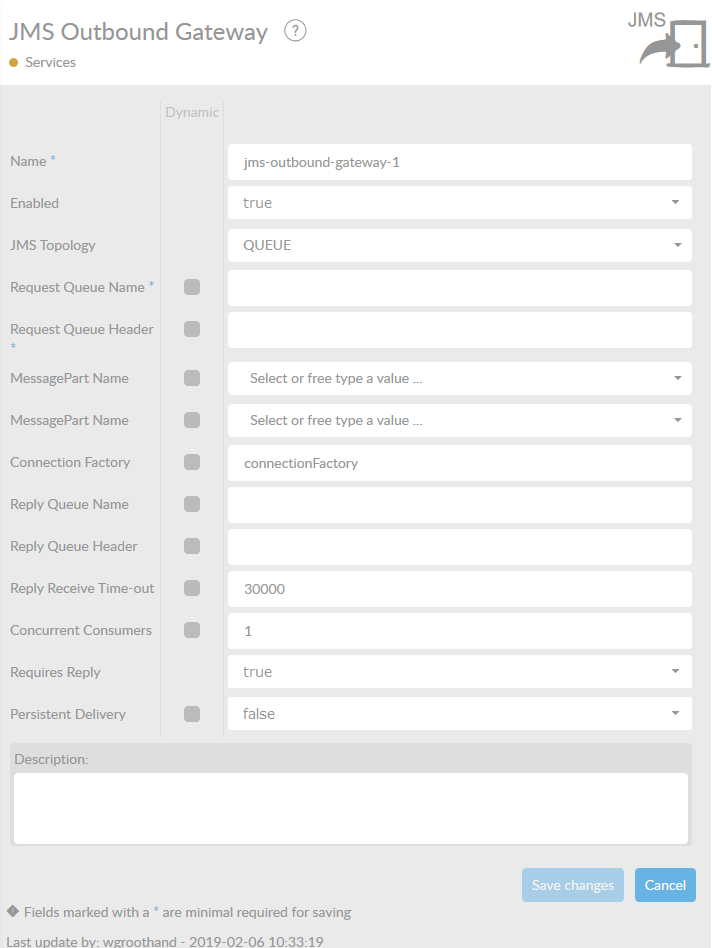Click the Reply Queue Name input field

tap(460, 504)
